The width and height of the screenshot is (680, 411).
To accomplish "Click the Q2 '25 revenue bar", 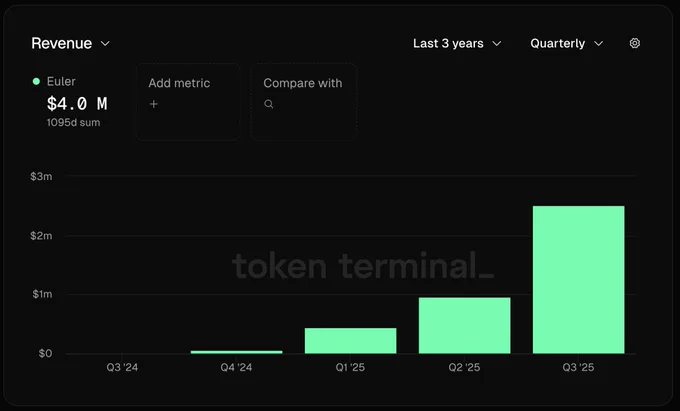I will [x=464, y=325].
